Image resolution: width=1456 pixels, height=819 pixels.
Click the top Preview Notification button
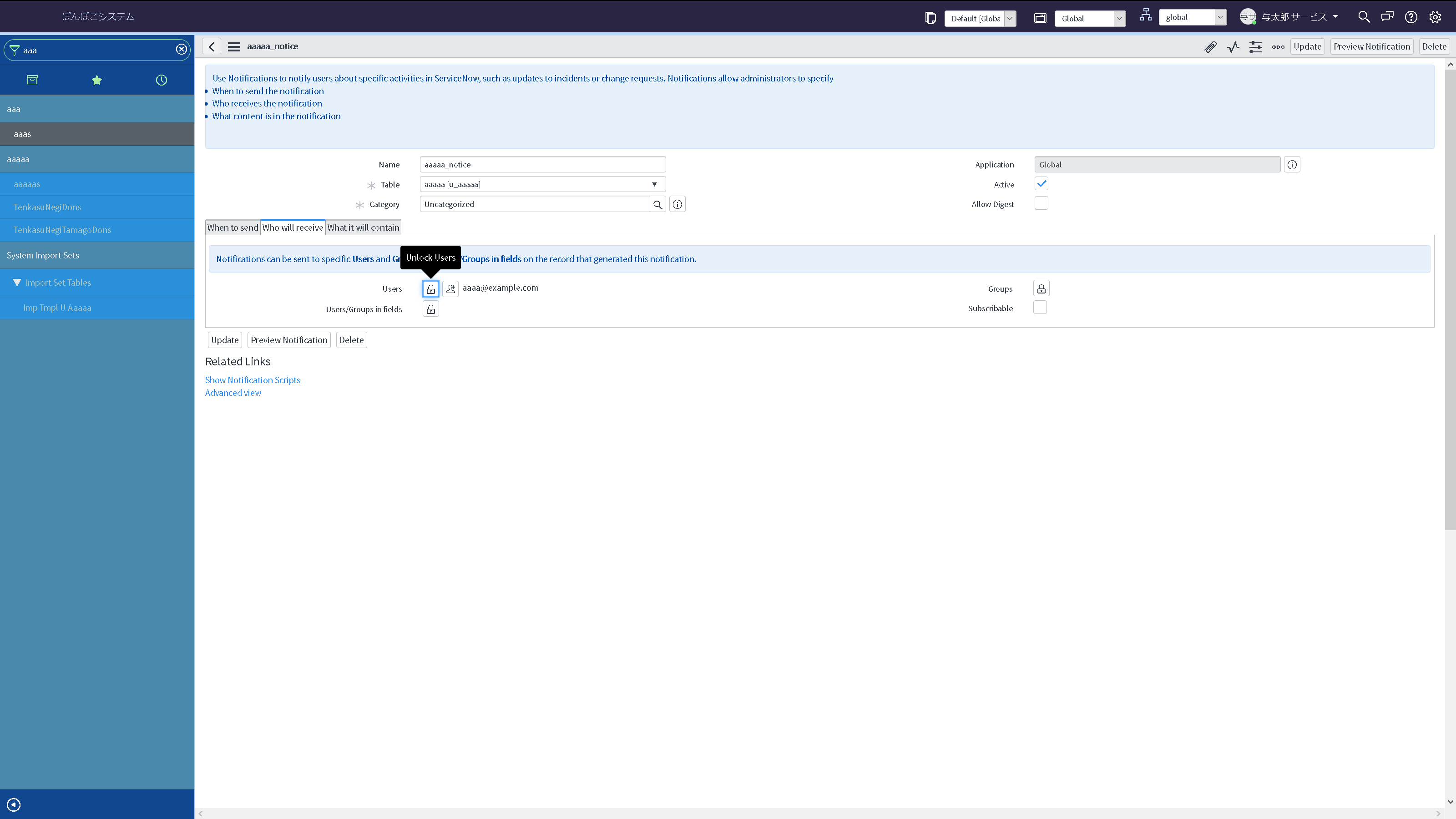click(x=1371, y=47)
